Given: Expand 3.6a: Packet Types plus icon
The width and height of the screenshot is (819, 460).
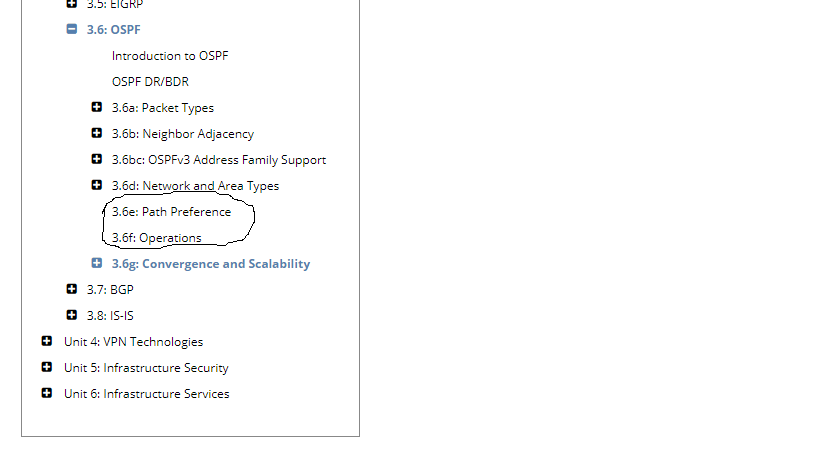Looking at the screenshot, I should [97, 107].
